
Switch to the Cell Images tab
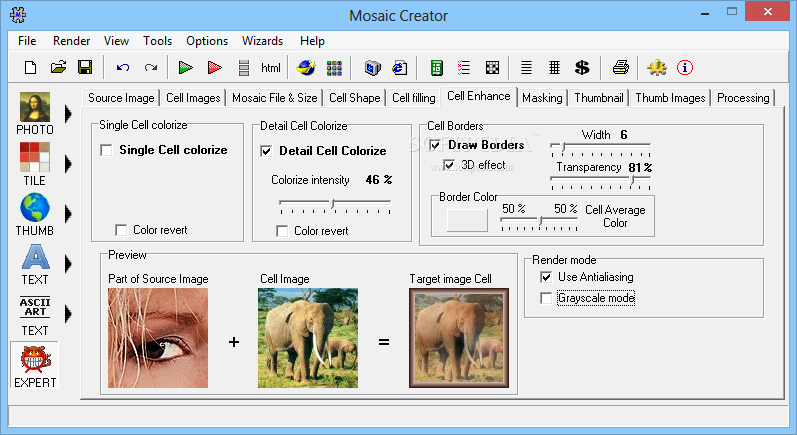click(193, 98)
